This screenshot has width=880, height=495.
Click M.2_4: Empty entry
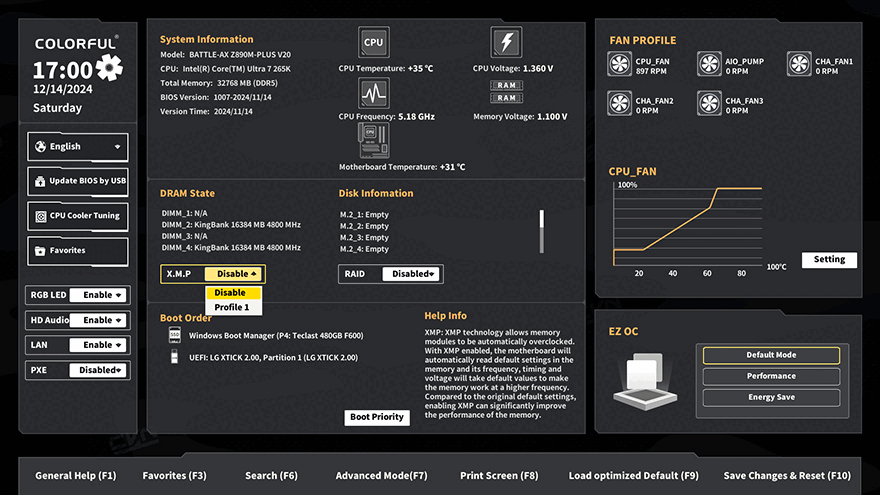click(x=364, y=249)
